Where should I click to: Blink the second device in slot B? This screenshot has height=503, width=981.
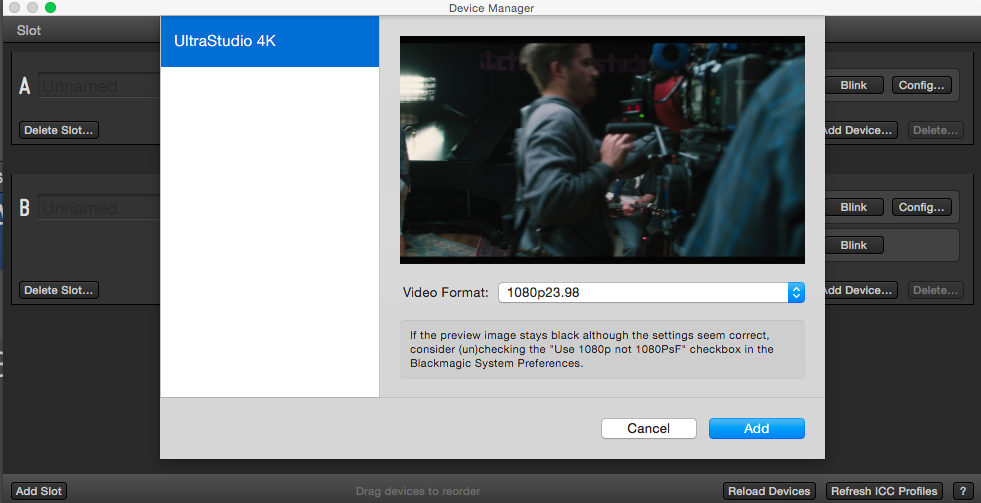(853, 245)
